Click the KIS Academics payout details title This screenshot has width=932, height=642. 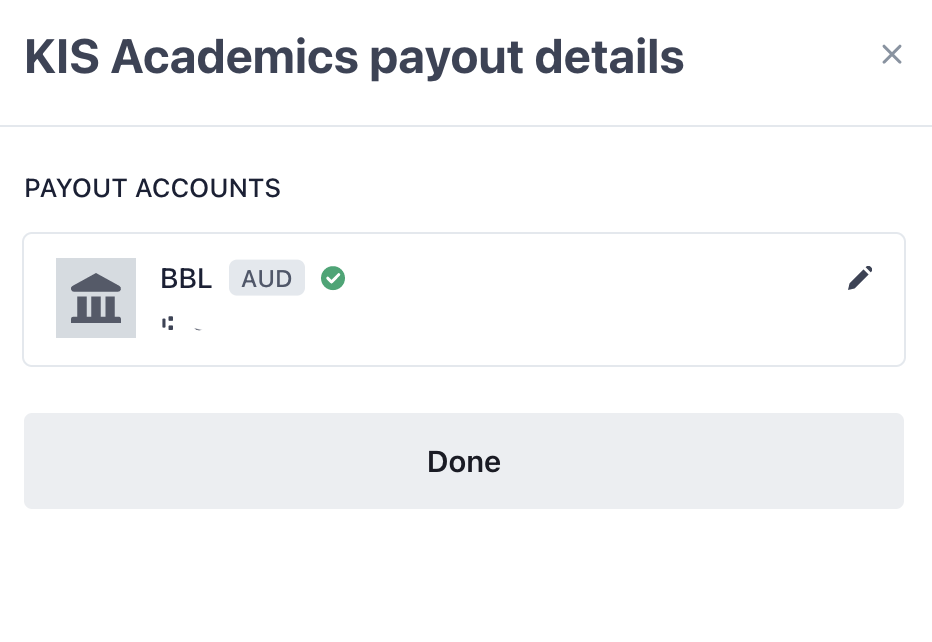click(x=354, y=57)
